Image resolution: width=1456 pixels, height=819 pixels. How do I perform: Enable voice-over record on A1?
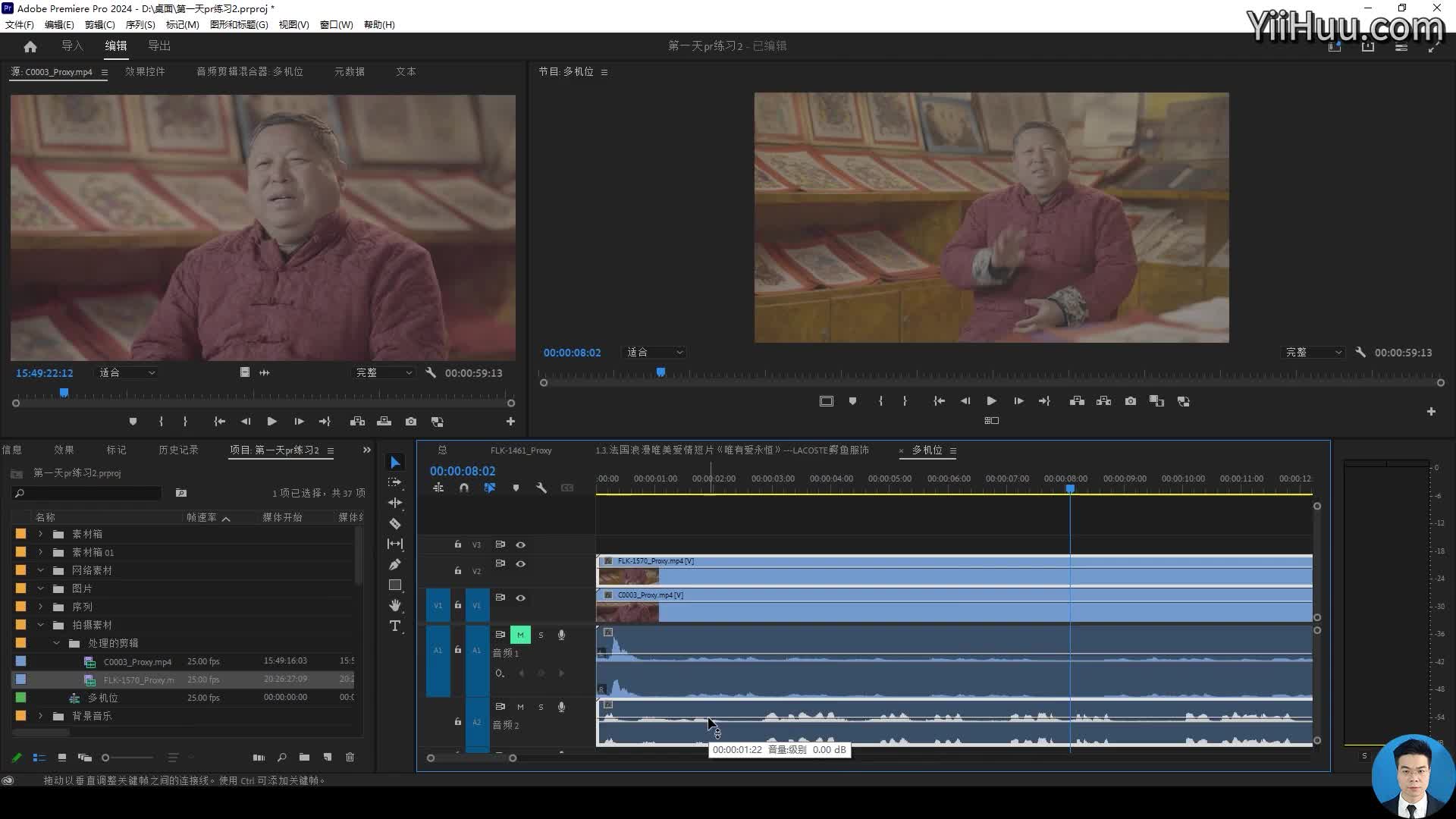(561, 635)
